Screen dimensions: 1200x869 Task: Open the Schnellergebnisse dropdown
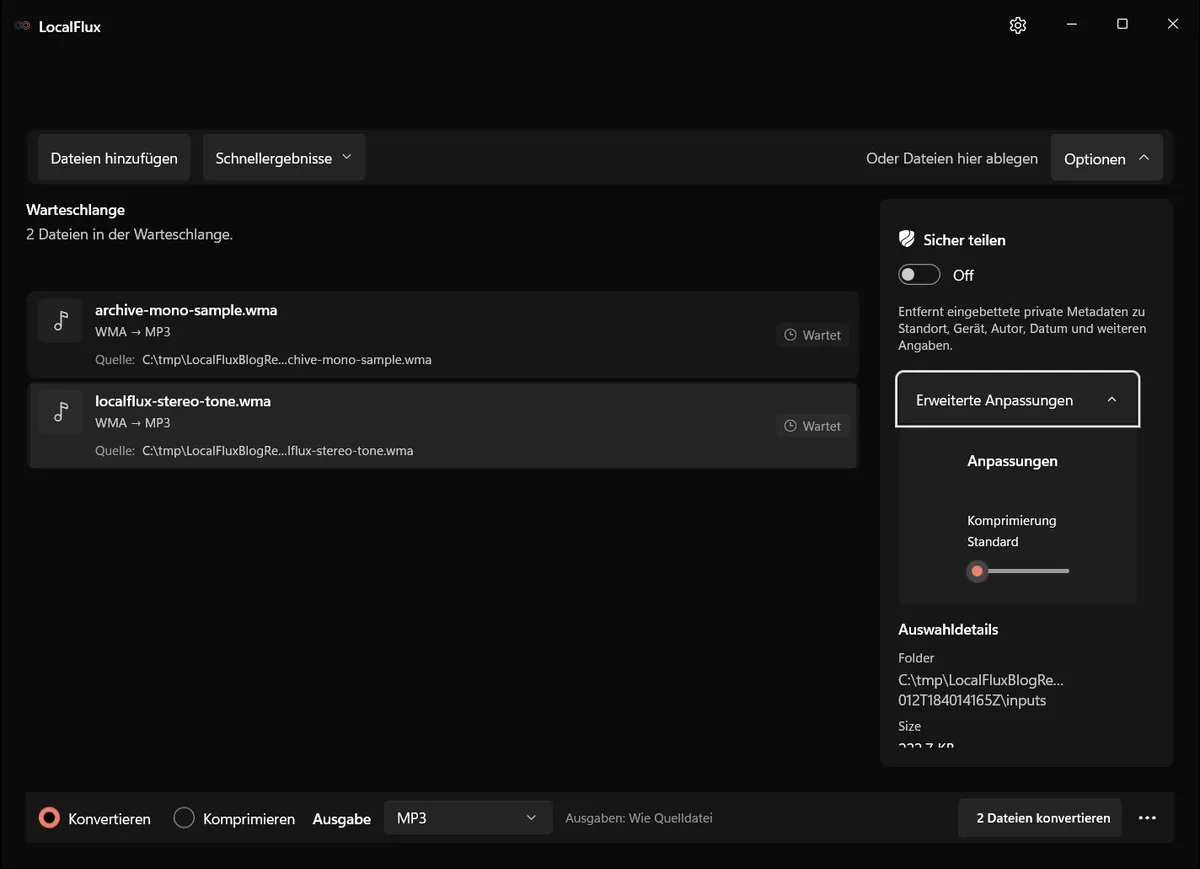pos(284,158)
